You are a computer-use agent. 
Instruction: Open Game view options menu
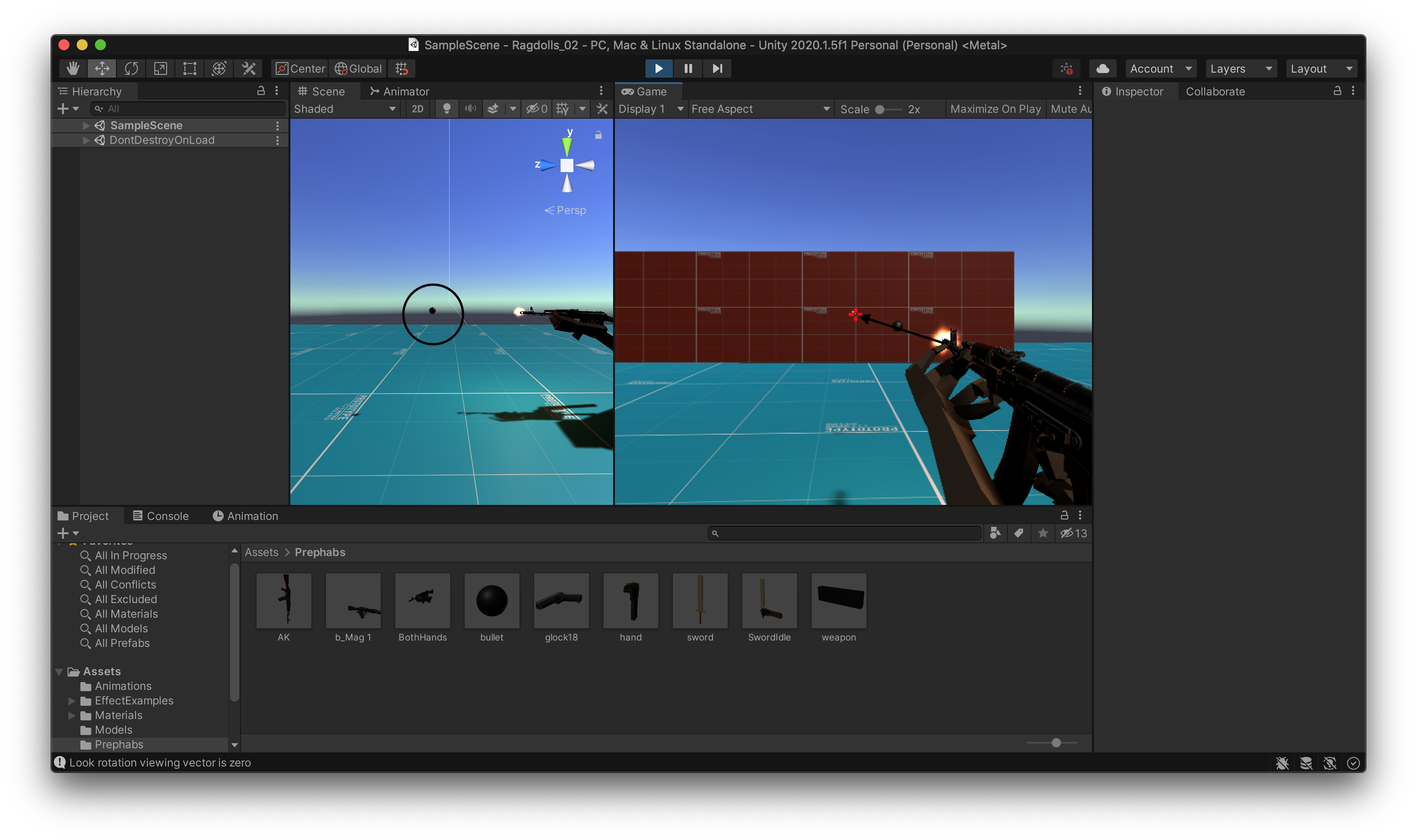pyautogui.click(x=1080, y=90)
